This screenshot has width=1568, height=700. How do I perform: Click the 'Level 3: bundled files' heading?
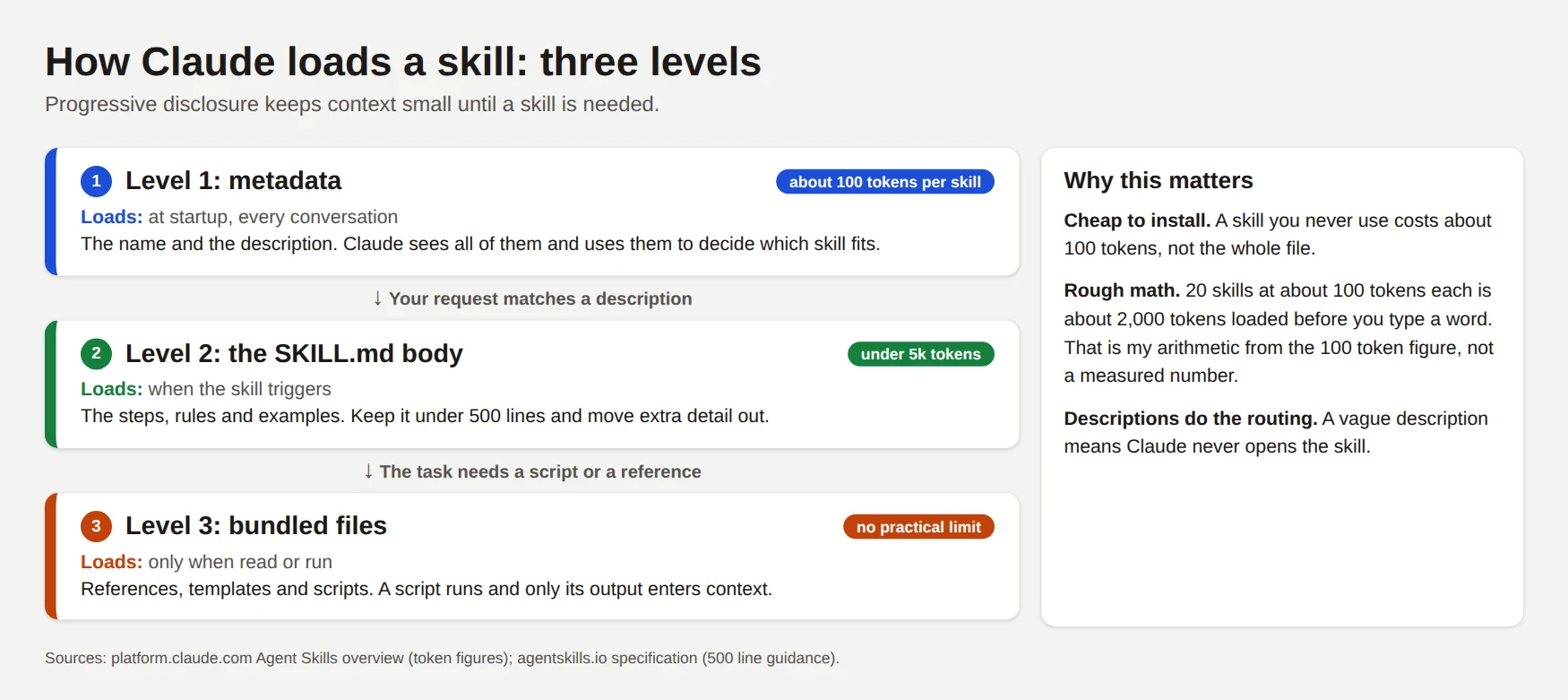(256, 526)
